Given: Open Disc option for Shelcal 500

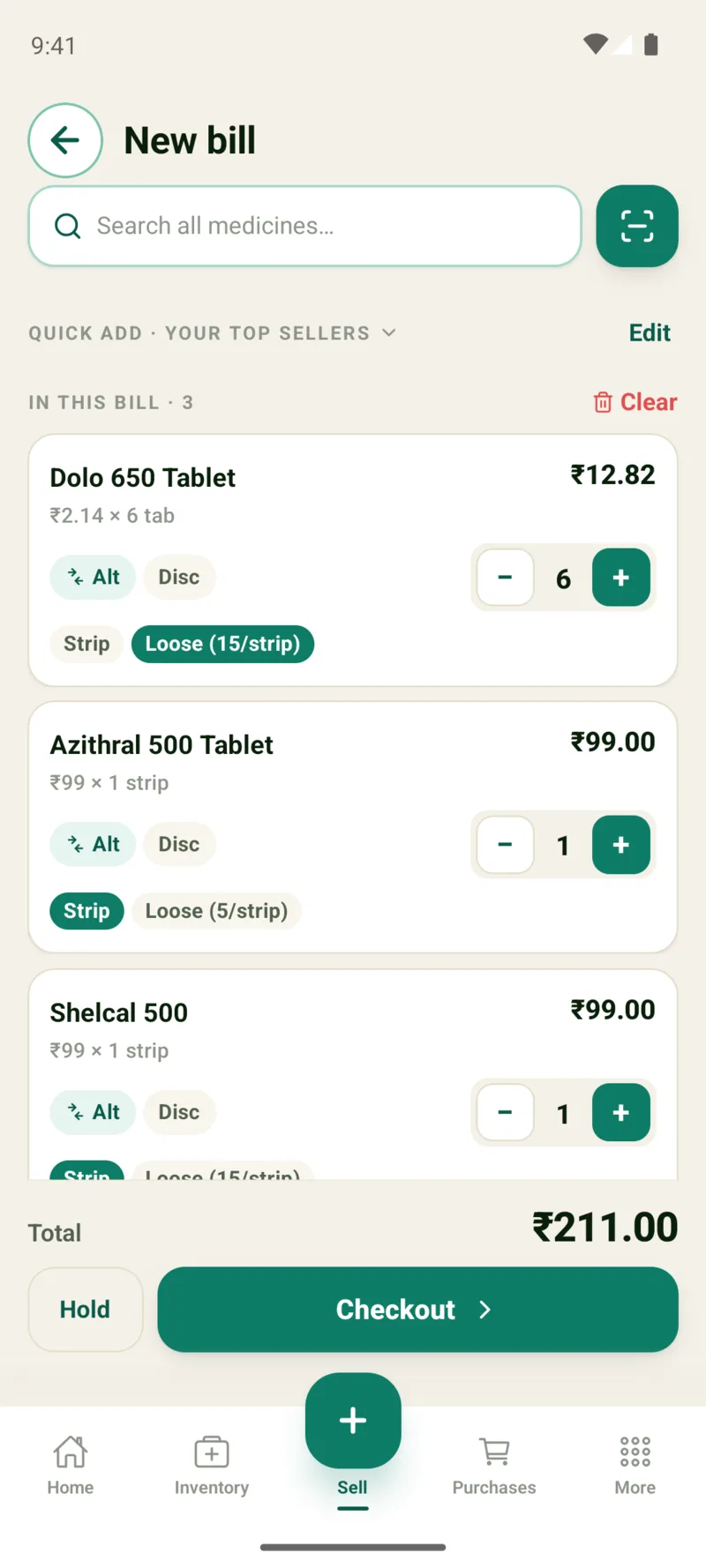Looking at the screenshot, I should coord(179,1112).
